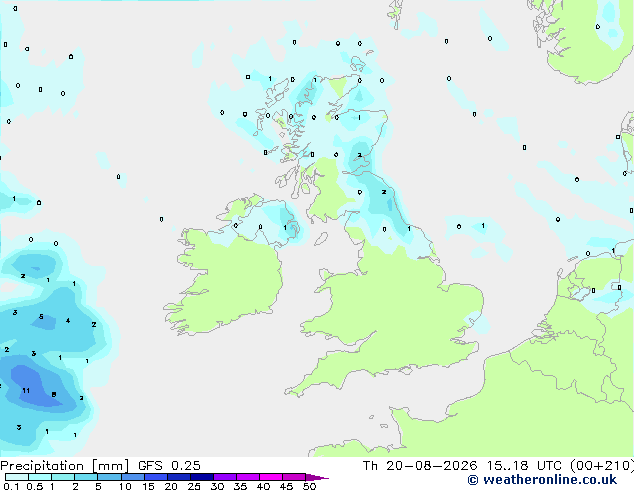This screenshot has width=634, height=490.
Task: Click the 45–50 mm legend swatch
Action: click(293, 477)
